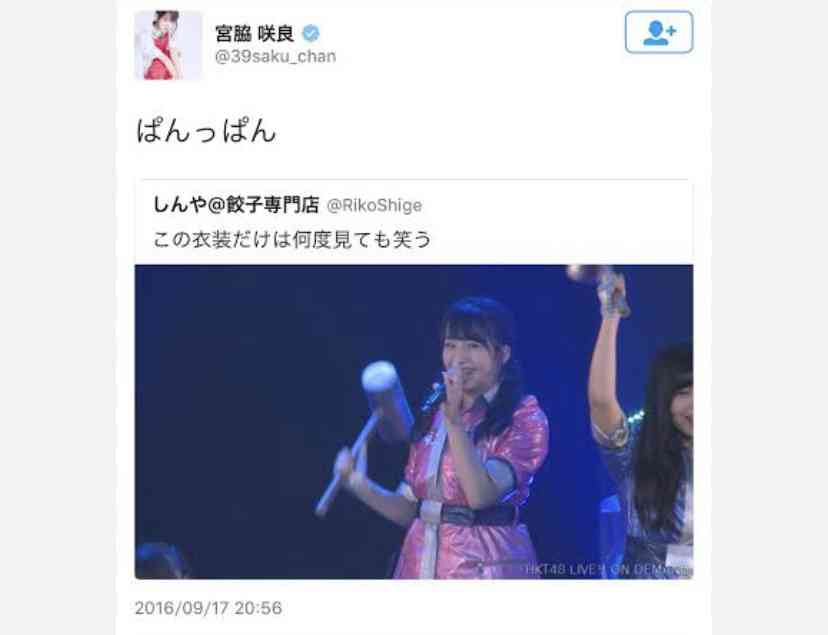
Task: Open the 宮脇 咲良 display name
Action: [255, 34]
